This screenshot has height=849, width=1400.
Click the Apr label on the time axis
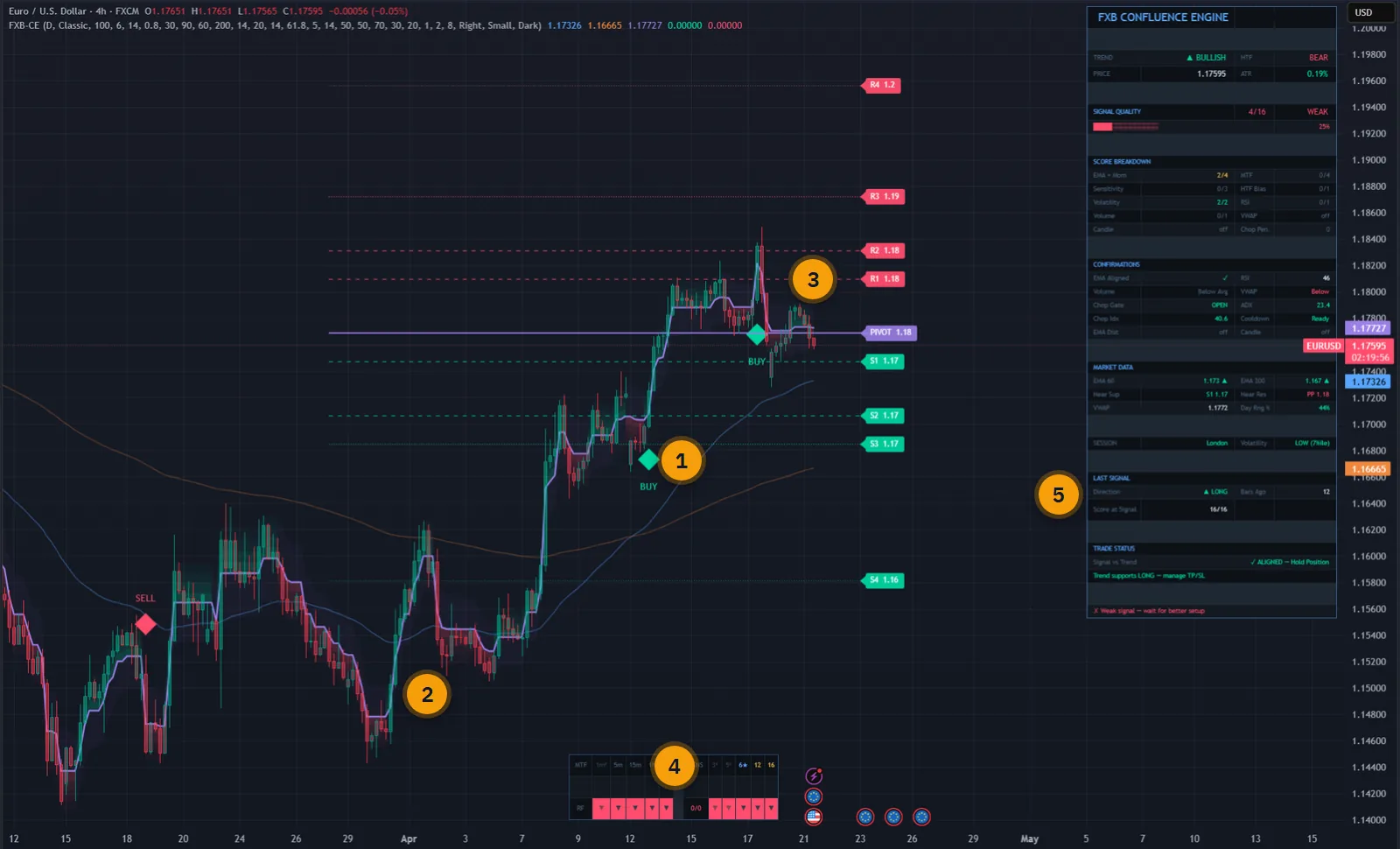tap(409, 838)
